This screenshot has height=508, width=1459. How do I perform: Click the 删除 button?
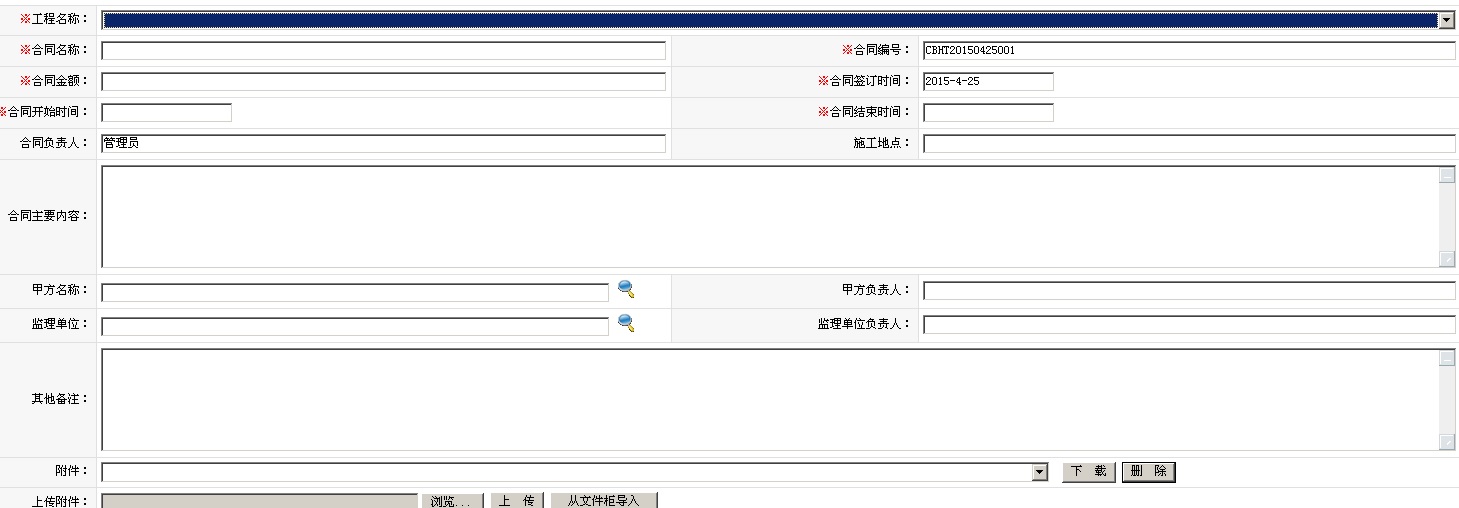(1148, 472)
